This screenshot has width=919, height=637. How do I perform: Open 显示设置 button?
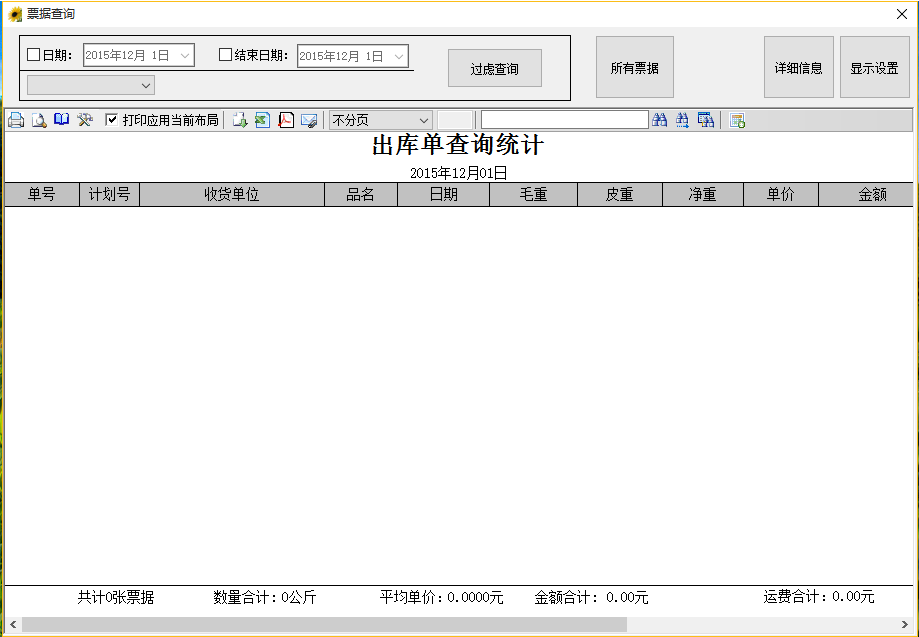pos(874,67)
